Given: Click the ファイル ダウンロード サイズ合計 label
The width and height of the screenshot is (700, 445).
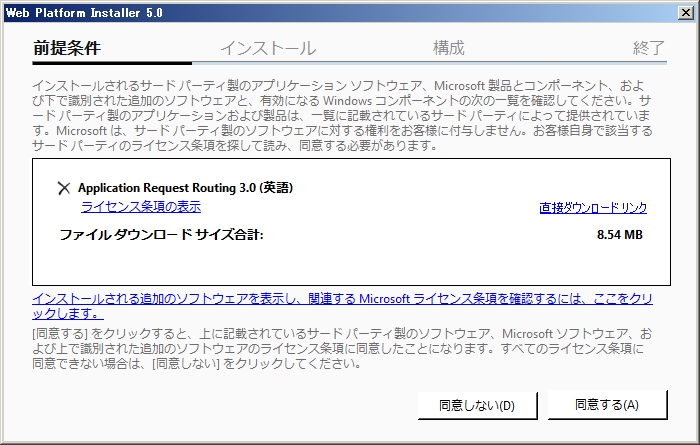Looking at the screenshot, I should click(161, 236).
